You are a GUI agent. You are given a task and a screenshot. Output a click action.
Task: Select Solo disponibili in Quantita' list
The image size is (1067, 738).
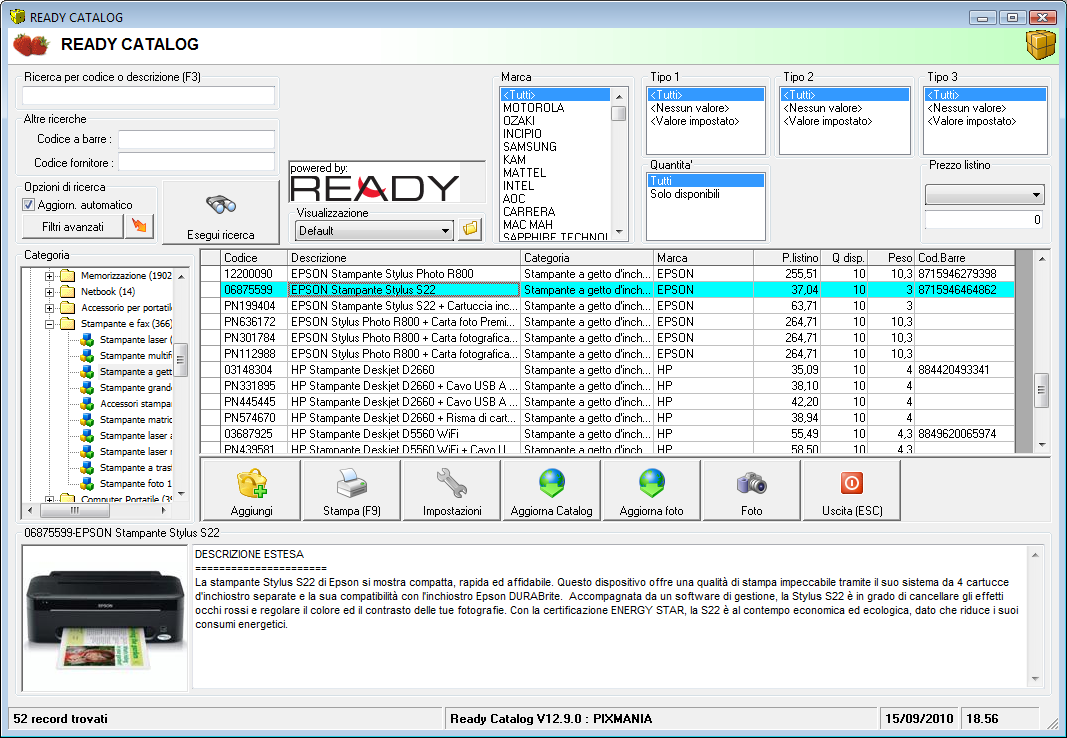click(705, 194)
